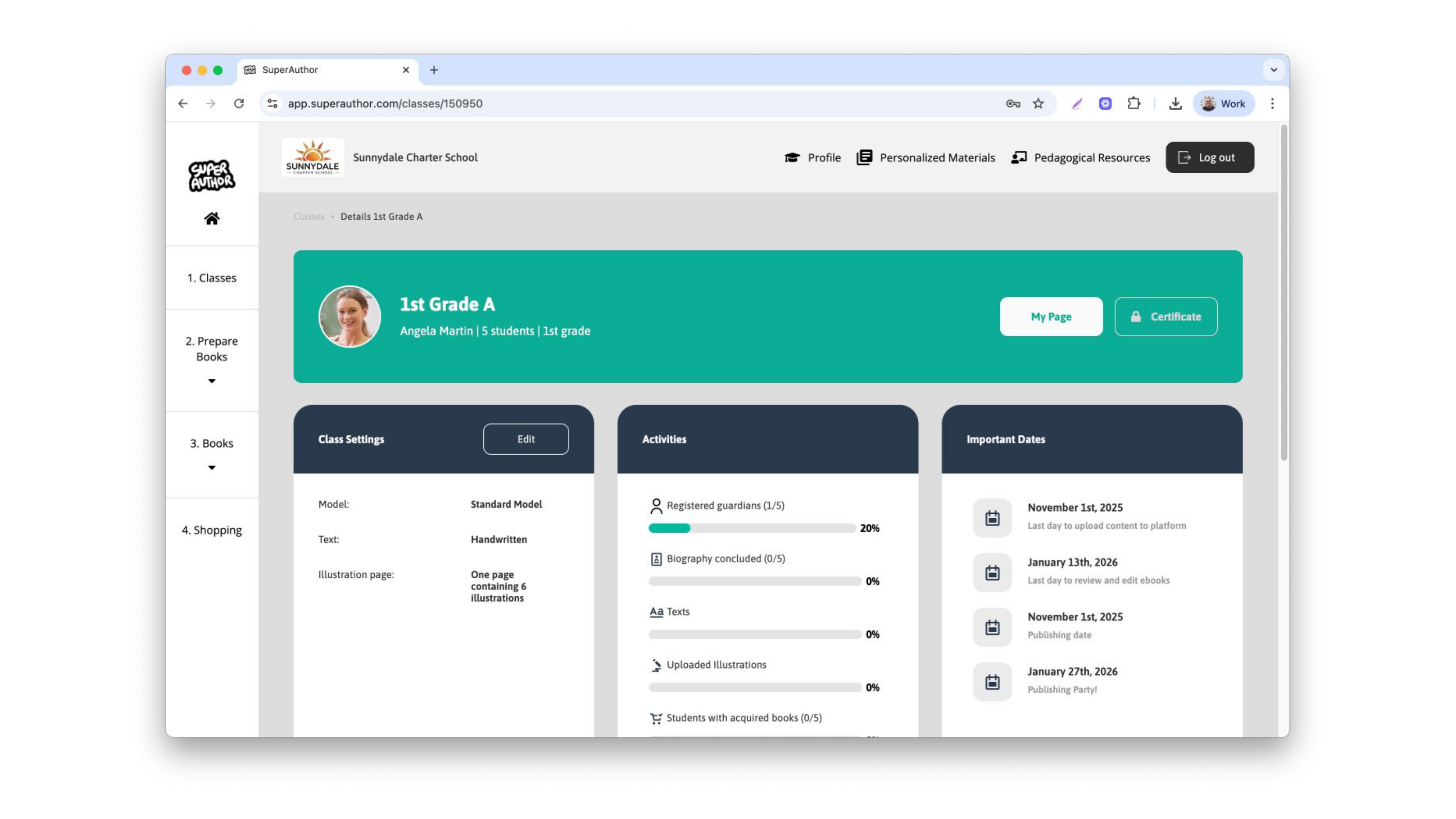Edit the Class Settings
1456x819 pixels.
526,439
